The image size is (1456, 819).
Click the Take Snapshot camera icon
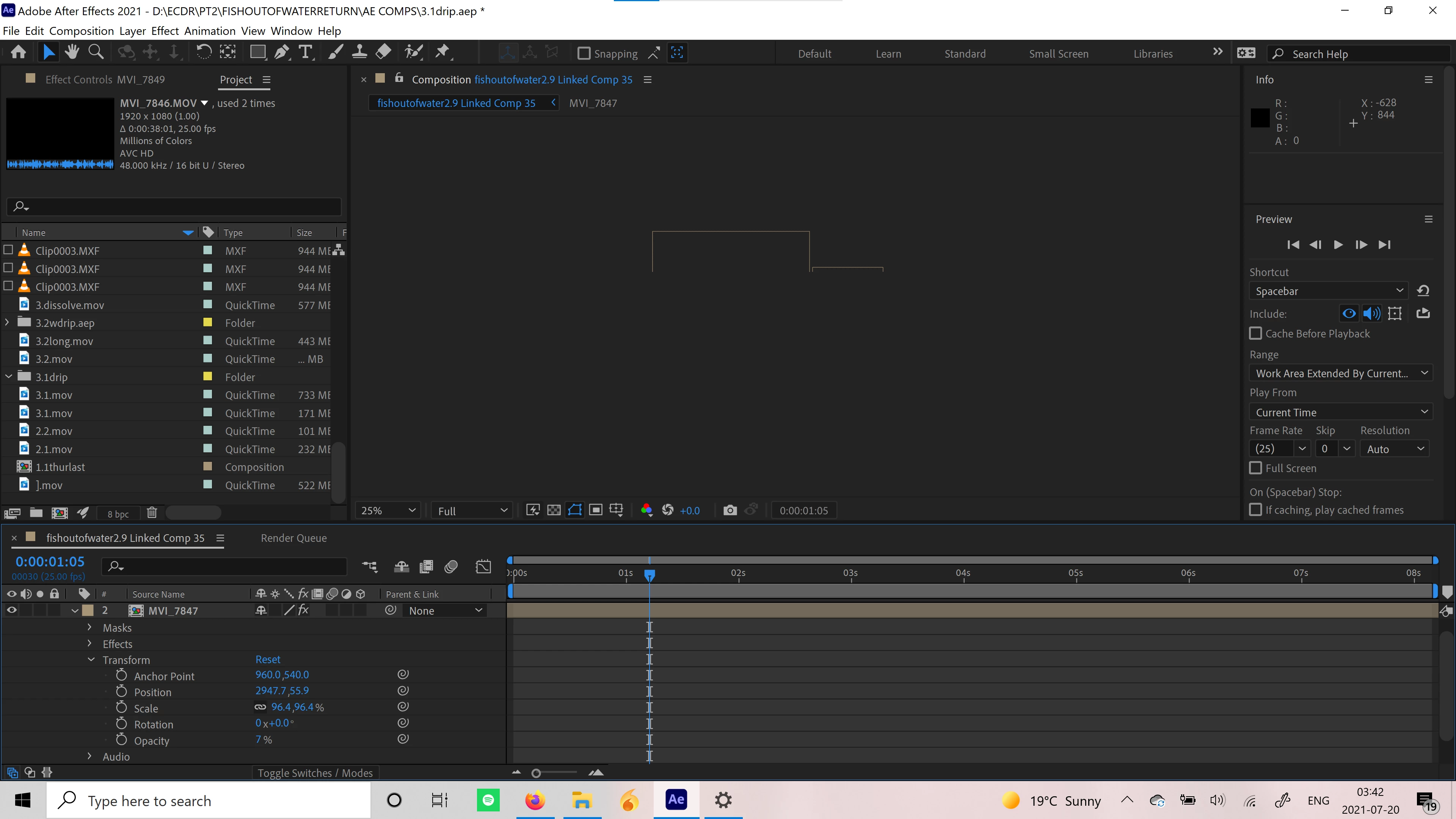[x=730, y=510]
